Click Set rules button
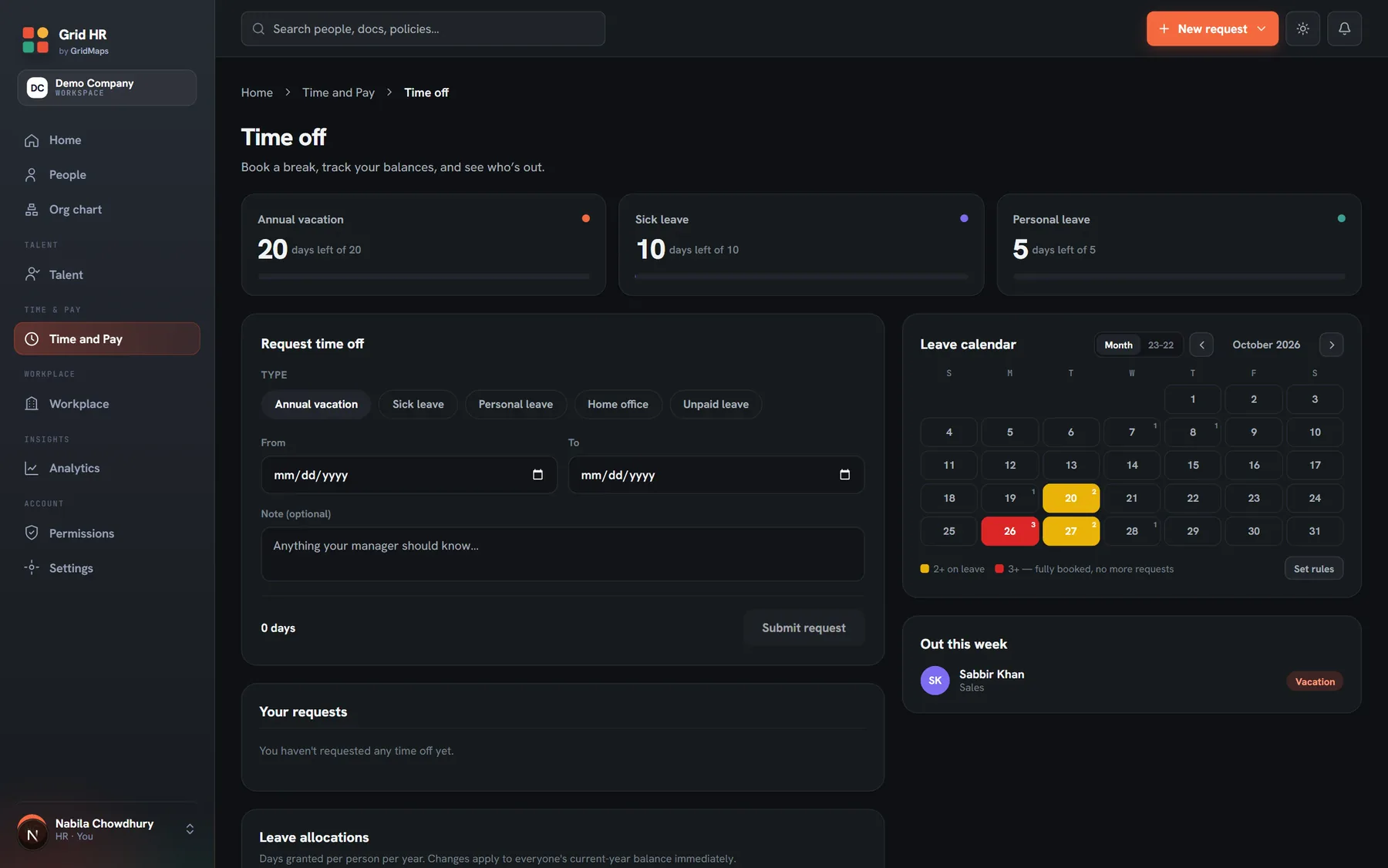1388x868 pixels. point(1314,569)
